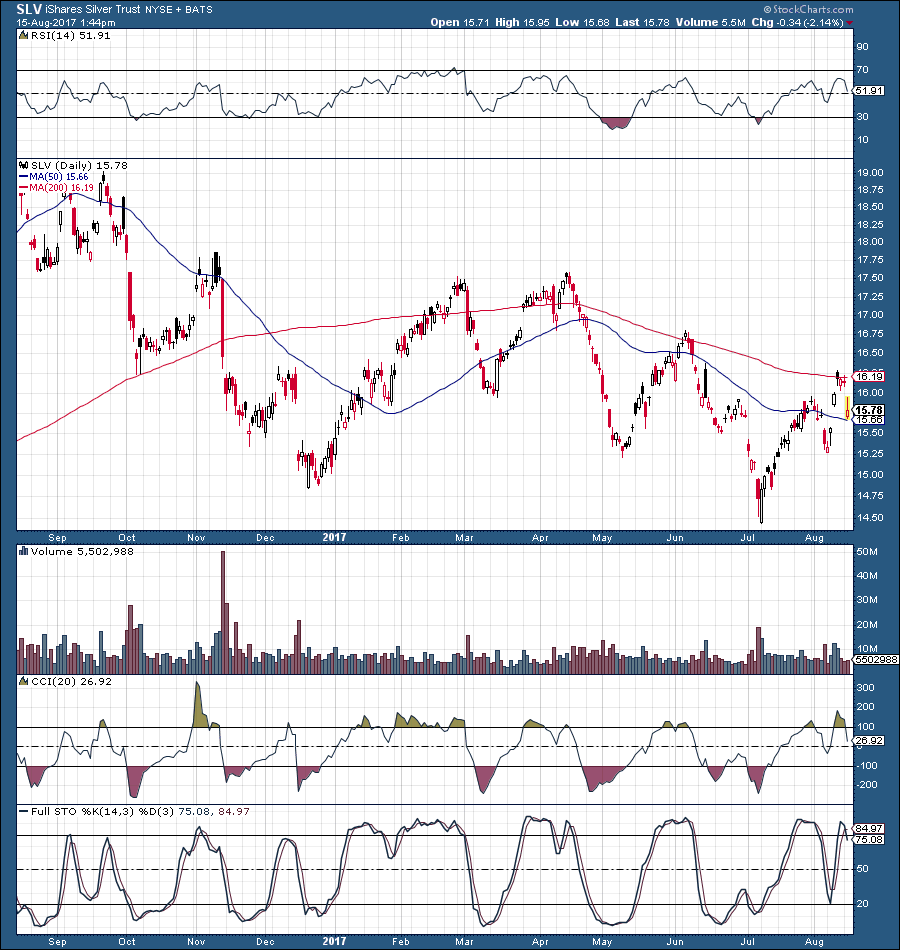Click the 14.50 price axis label

click(870, 518)
